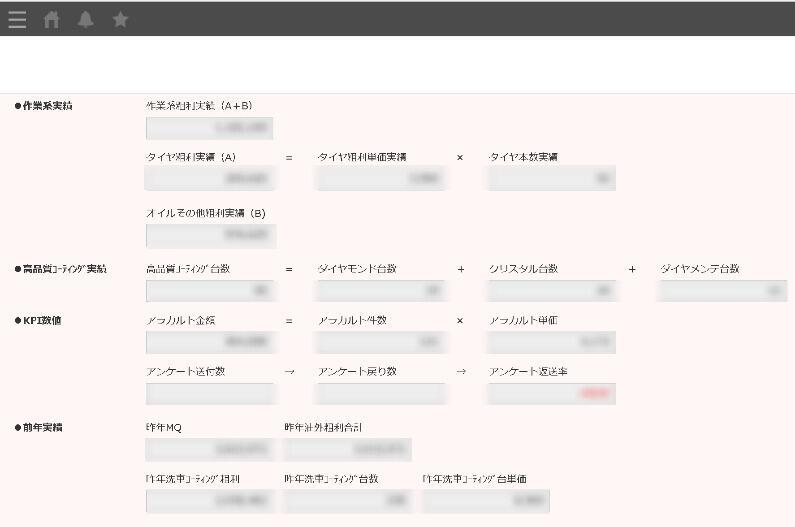Click the 作業系粗利実績 (A+B) field
The image size is (795, 527).
209,128
